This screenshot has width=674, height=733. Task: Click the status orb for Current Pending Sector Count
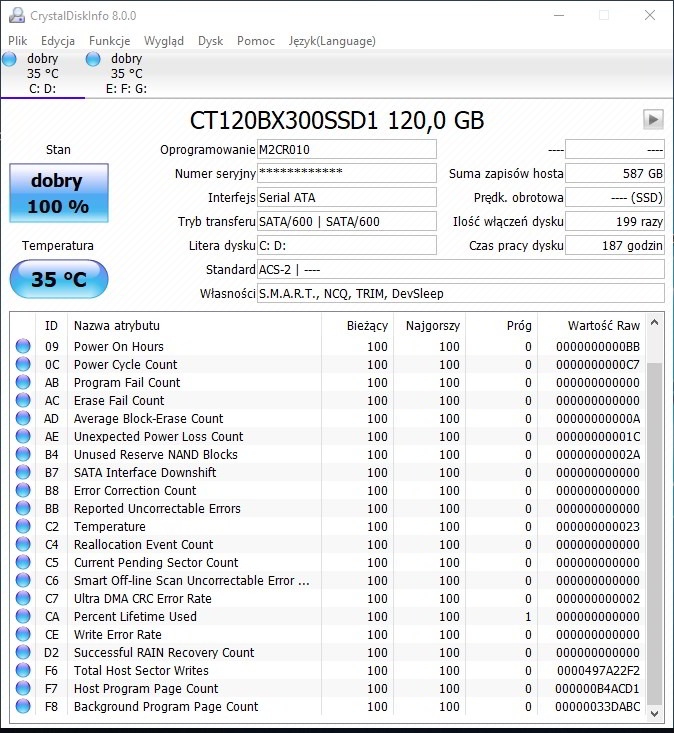[23, 562]
